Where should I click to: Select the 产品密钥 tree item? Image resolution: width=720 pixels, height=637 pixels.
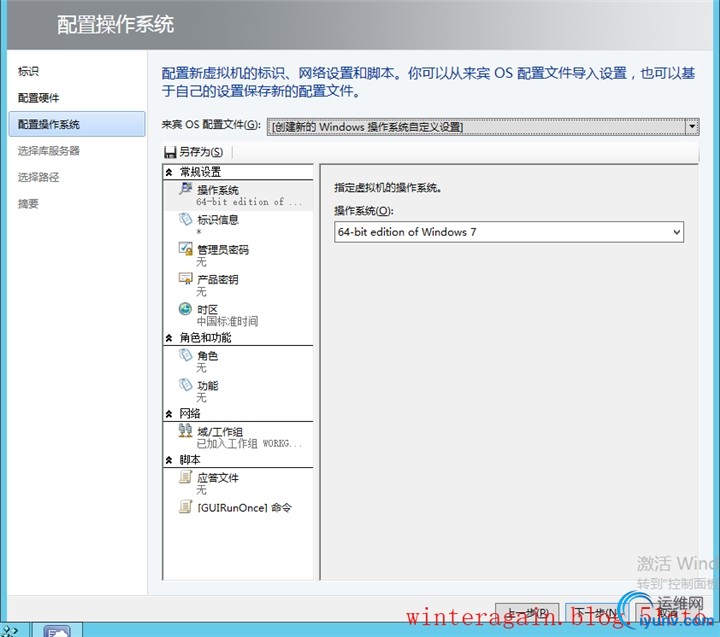[238, 285]
